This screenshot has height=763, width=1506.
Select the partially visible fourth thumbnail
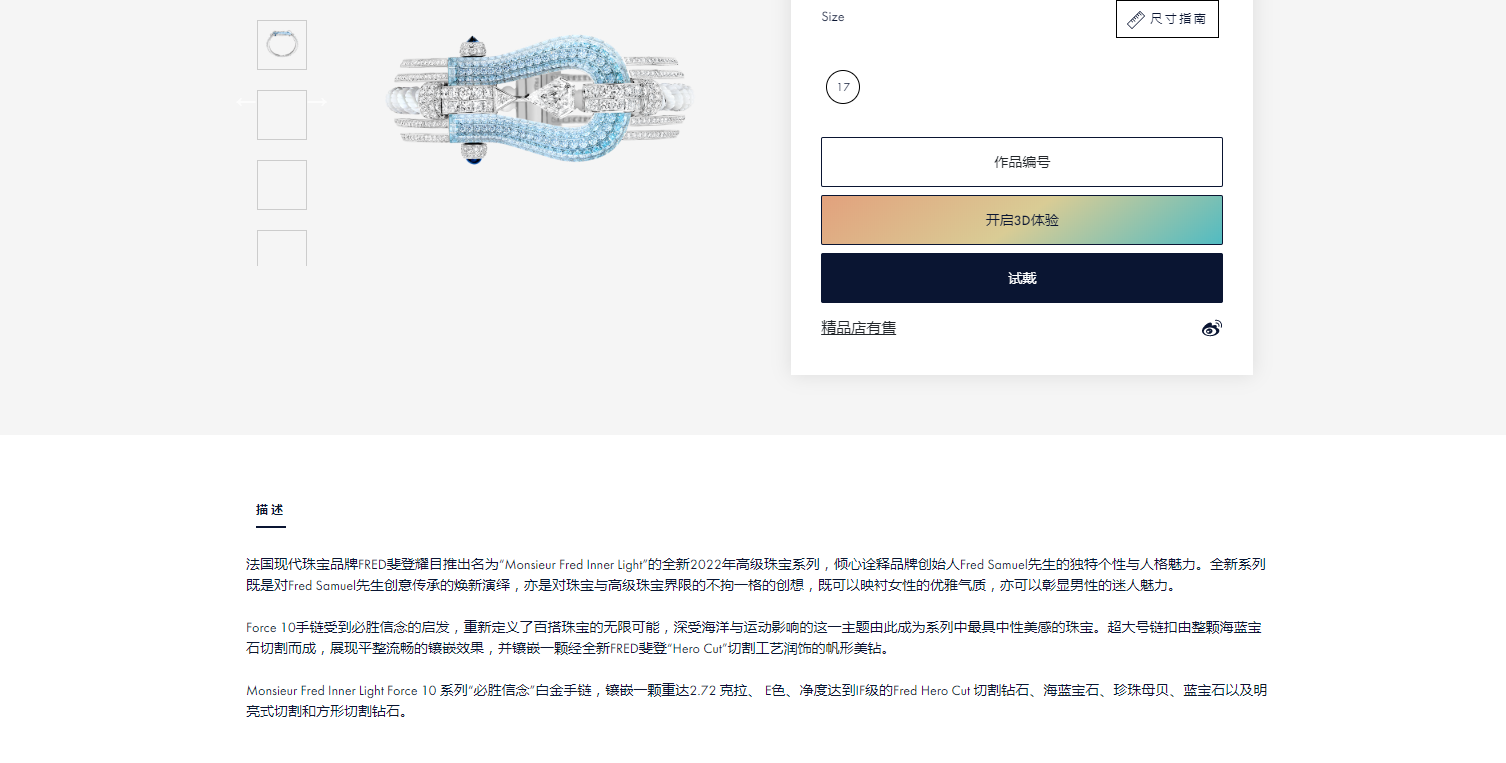282,248
